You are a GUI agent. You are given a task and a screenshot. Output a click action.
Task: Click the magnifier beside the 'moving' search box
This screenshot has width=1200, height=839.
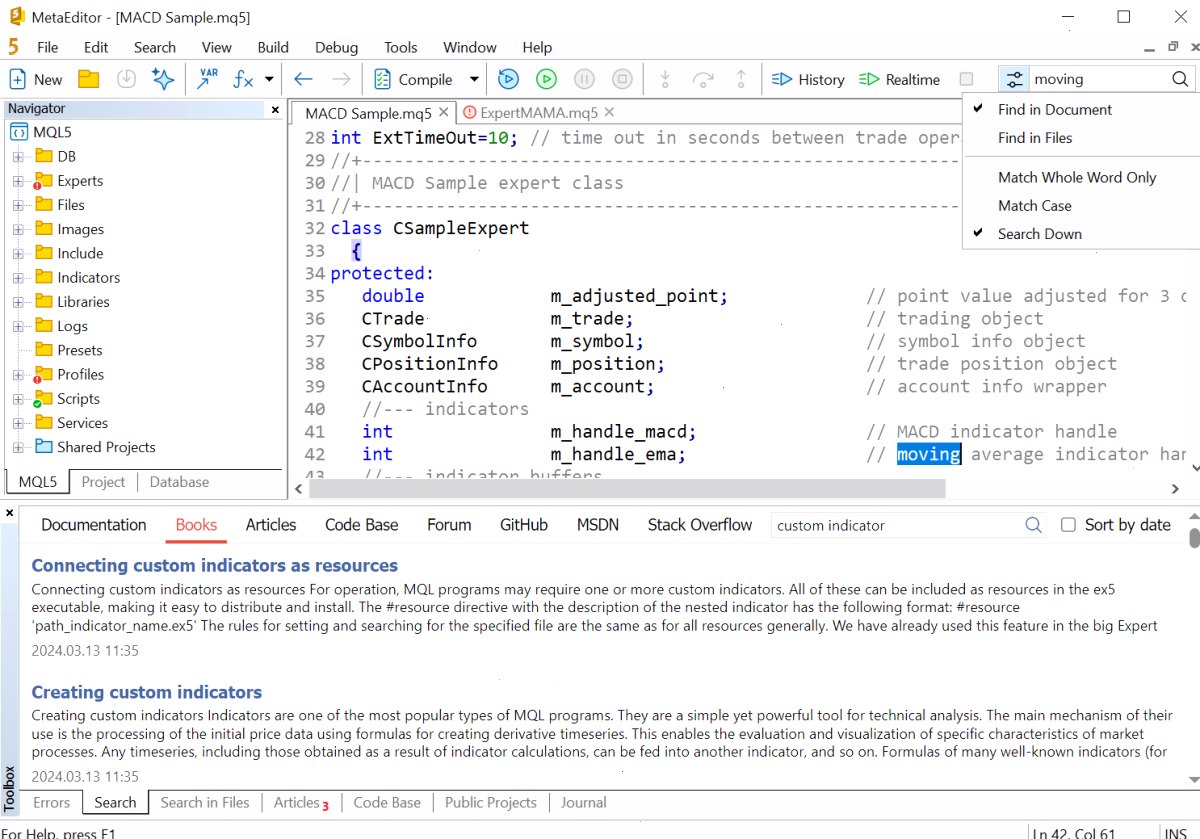[1180, 80]
